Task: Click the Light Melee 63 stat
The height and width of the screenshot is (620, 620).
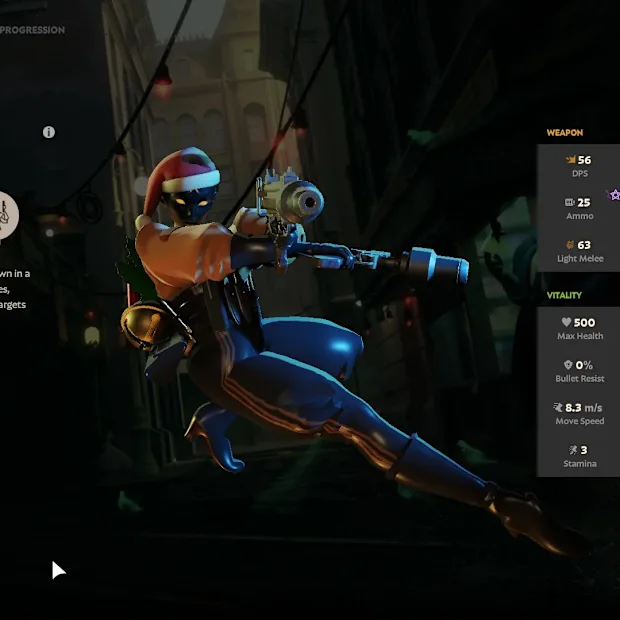Action: [580, 251]
